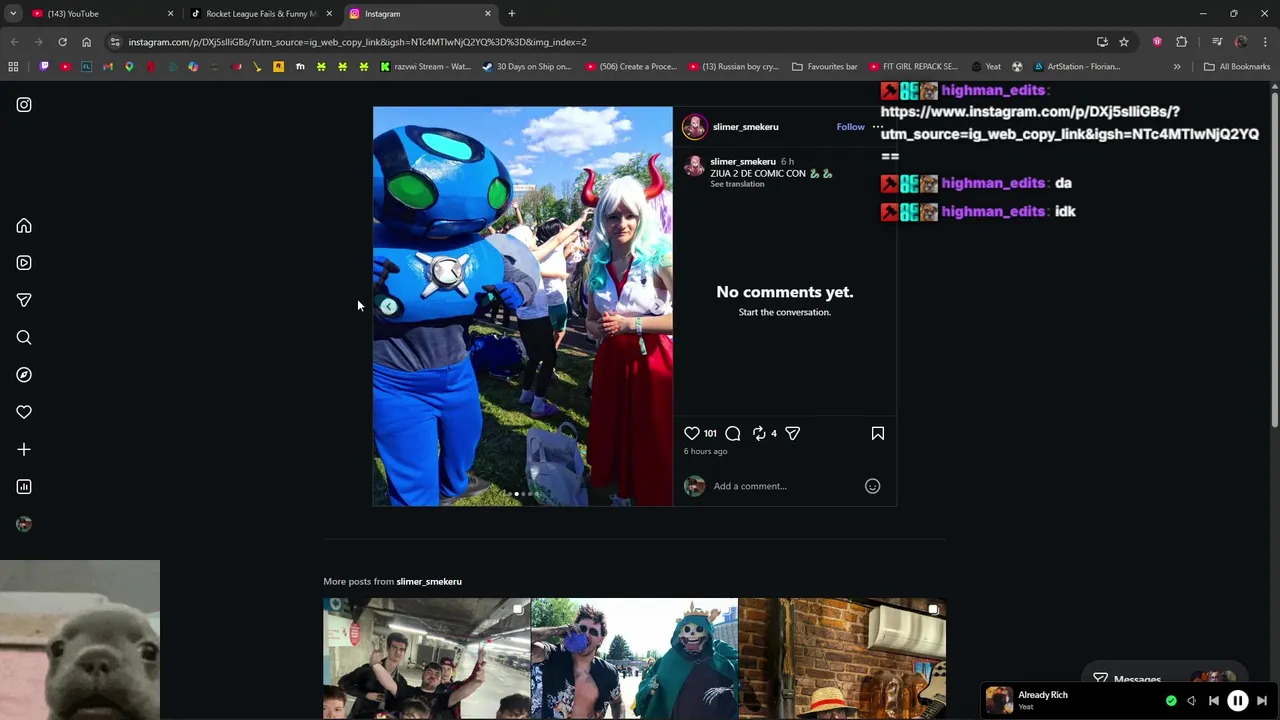Bookmark this page with star icon
This screenshot has height=720, width=1280.
[1124, 42]
